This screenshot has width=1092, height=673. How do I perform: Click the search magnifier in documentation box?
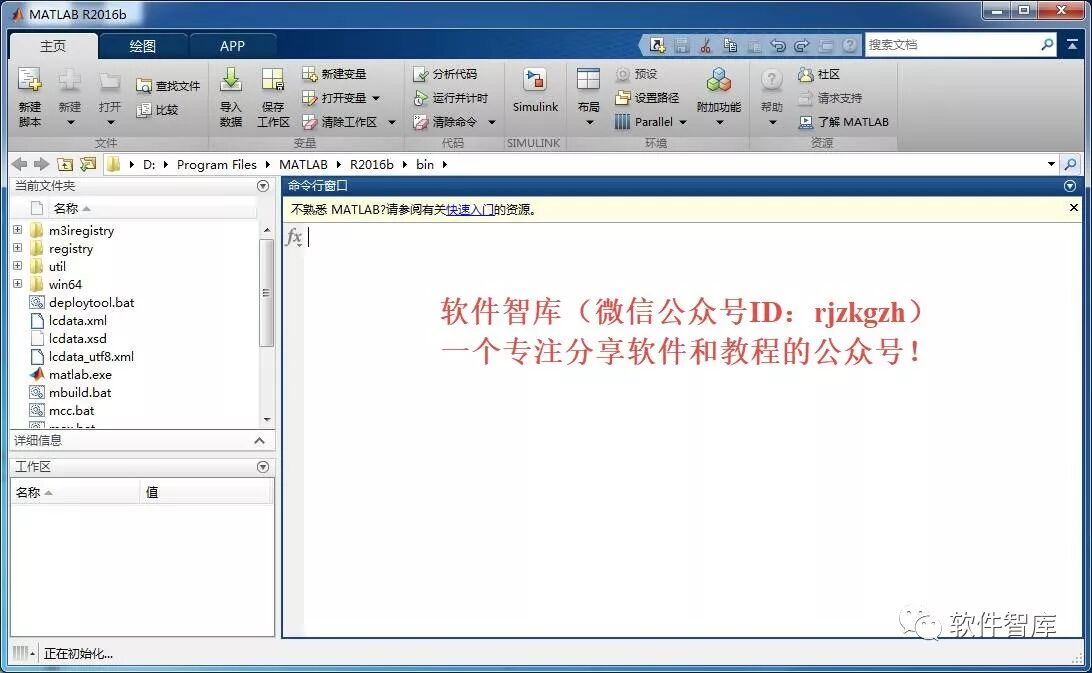(1047, 45)
